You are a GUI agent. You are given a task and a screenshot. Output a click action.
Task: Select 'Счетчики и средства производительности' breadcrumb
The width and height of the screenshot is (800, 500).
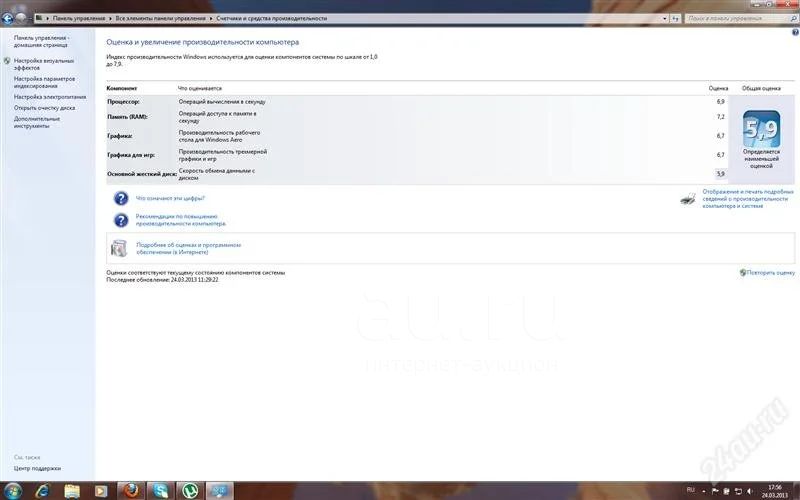point(271,18)
